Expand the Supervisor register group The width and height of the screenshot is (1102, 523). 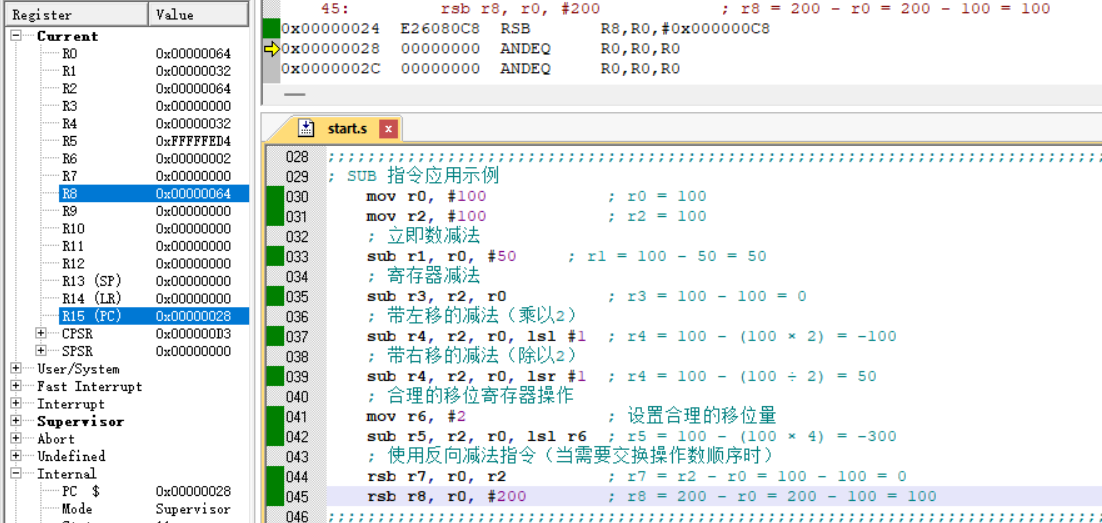[x=16, y=421]
